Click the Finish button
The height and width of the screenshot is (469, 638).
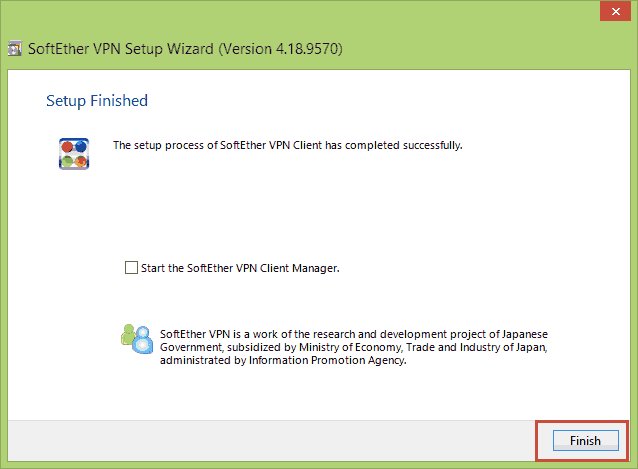[586, 441]
